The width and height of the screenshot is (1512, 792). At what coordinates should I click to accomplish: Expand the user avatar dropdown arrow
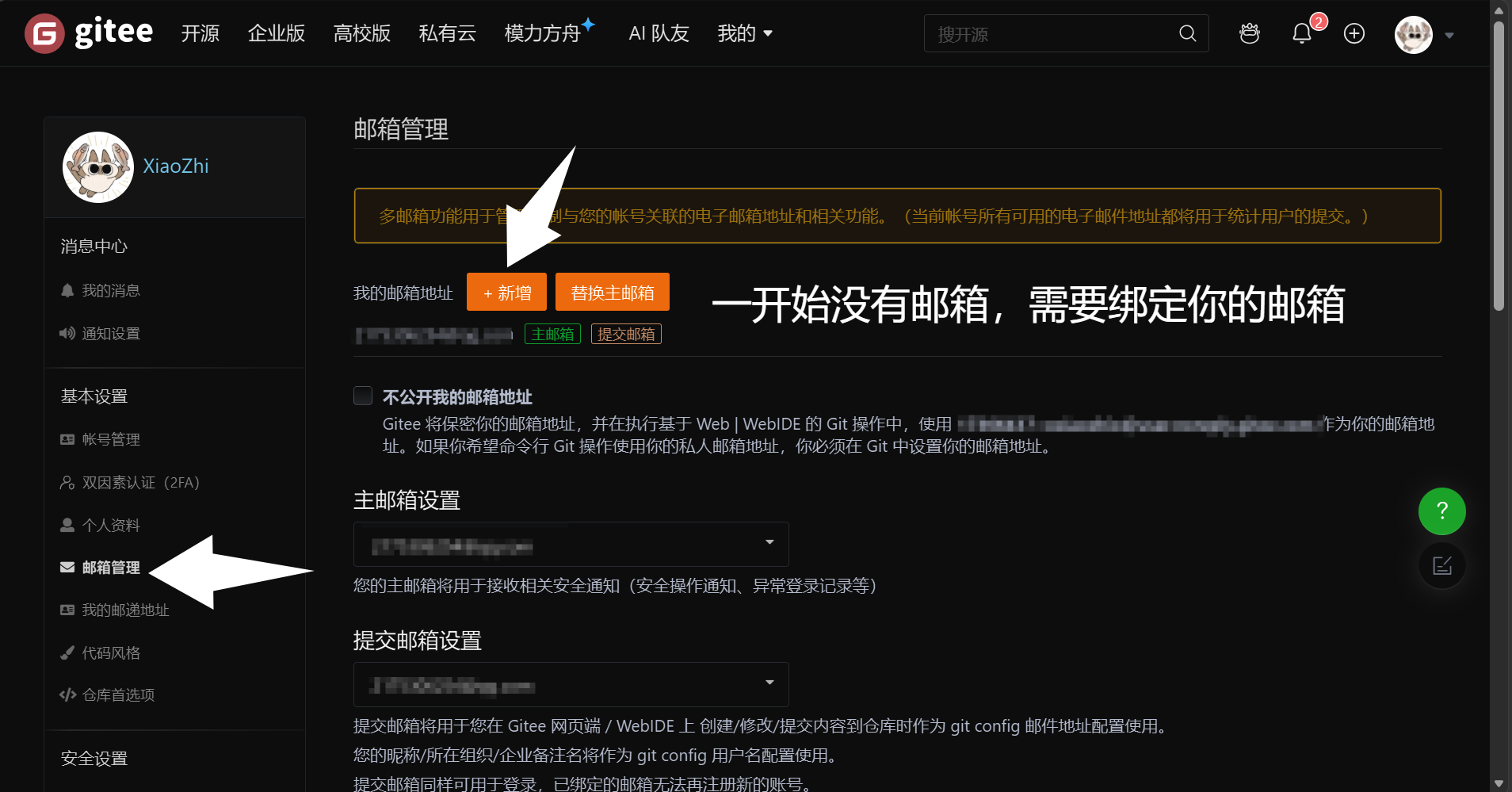click(1449, 35)
